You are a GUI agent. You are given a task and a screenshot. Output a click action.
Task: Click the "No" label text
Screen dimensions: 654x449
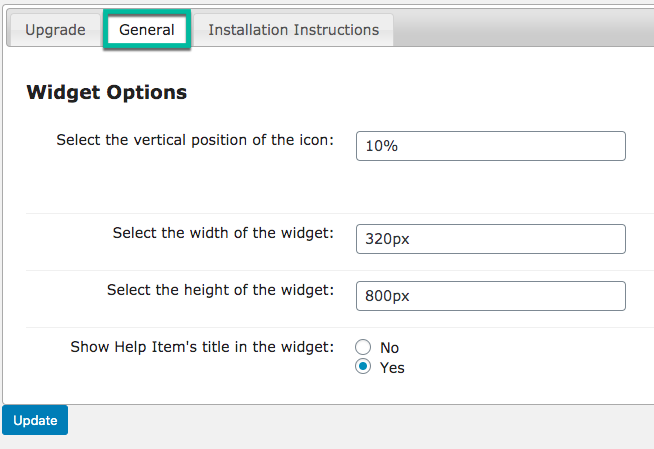click(x=389, y=348)
